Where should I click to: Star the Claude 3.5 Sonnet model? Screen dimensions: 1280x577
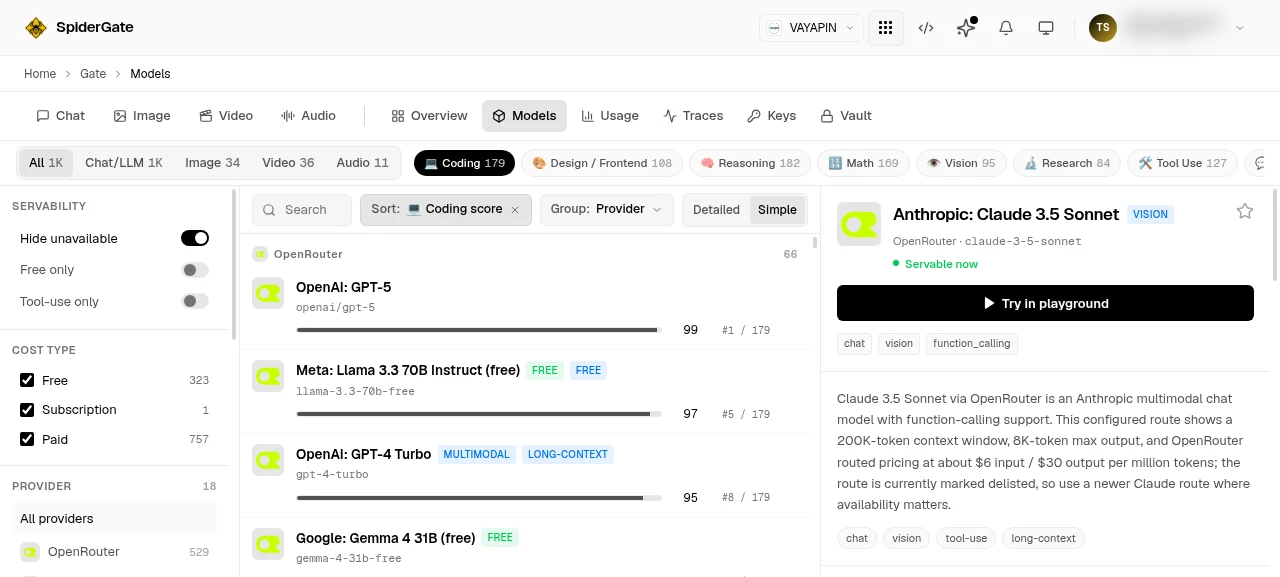point(1245,211)
